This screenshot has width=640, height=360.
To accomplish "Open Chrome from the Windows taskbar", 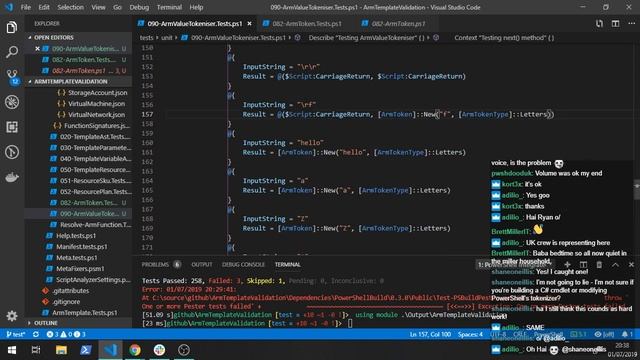I will point(135,350).
